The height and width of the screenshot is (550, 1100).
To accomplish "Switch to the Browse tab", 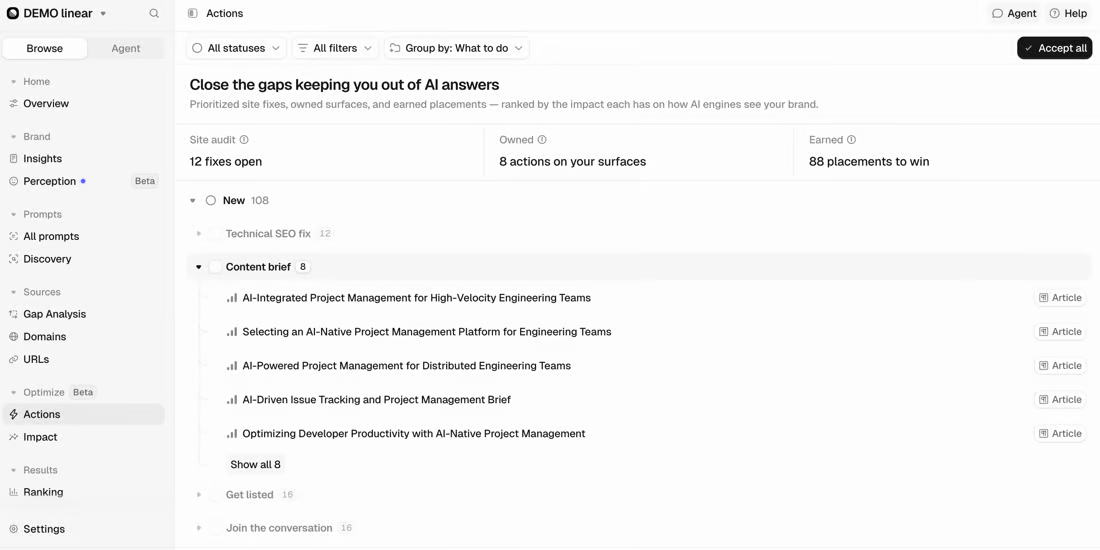I will pos(45,48).
